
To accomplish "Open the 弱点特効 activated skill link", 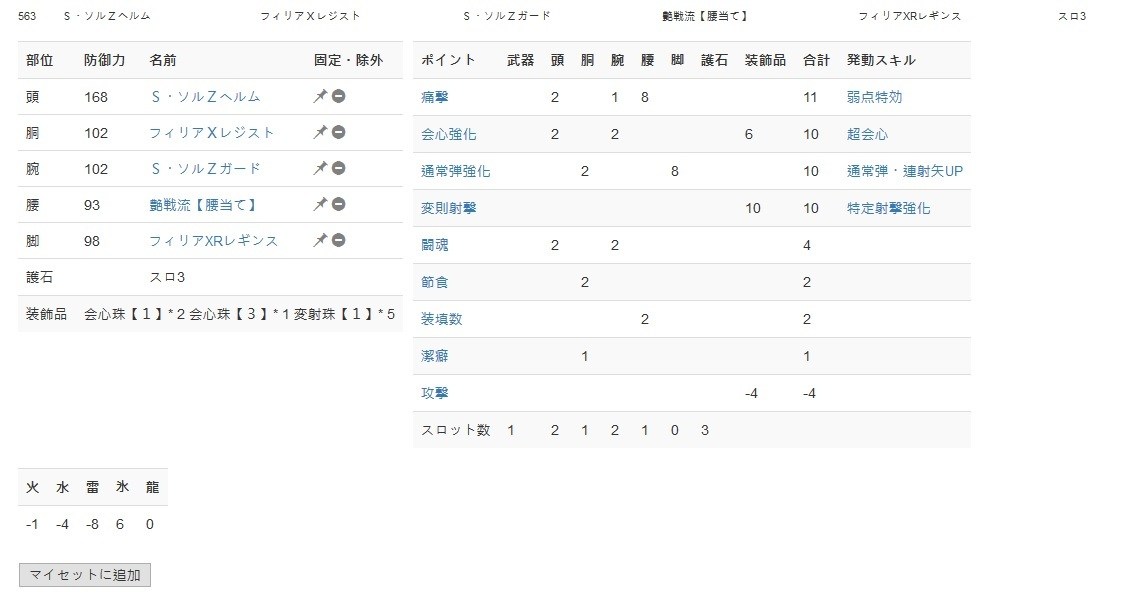I will [874, 97].
